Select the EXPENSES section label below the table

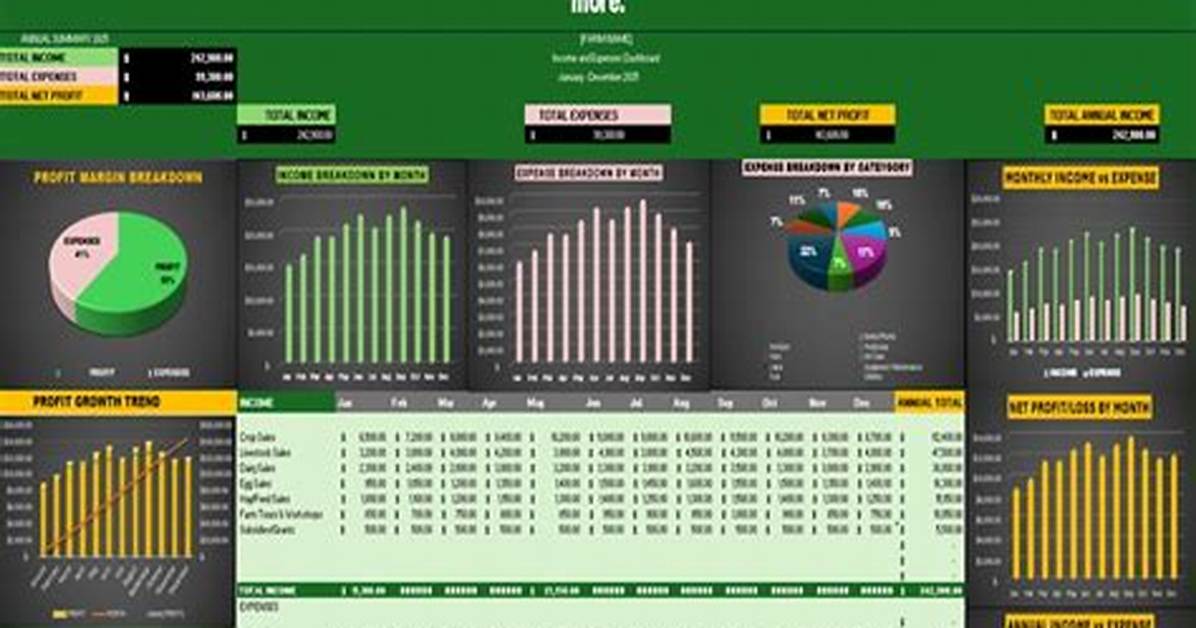coord(259,607)
